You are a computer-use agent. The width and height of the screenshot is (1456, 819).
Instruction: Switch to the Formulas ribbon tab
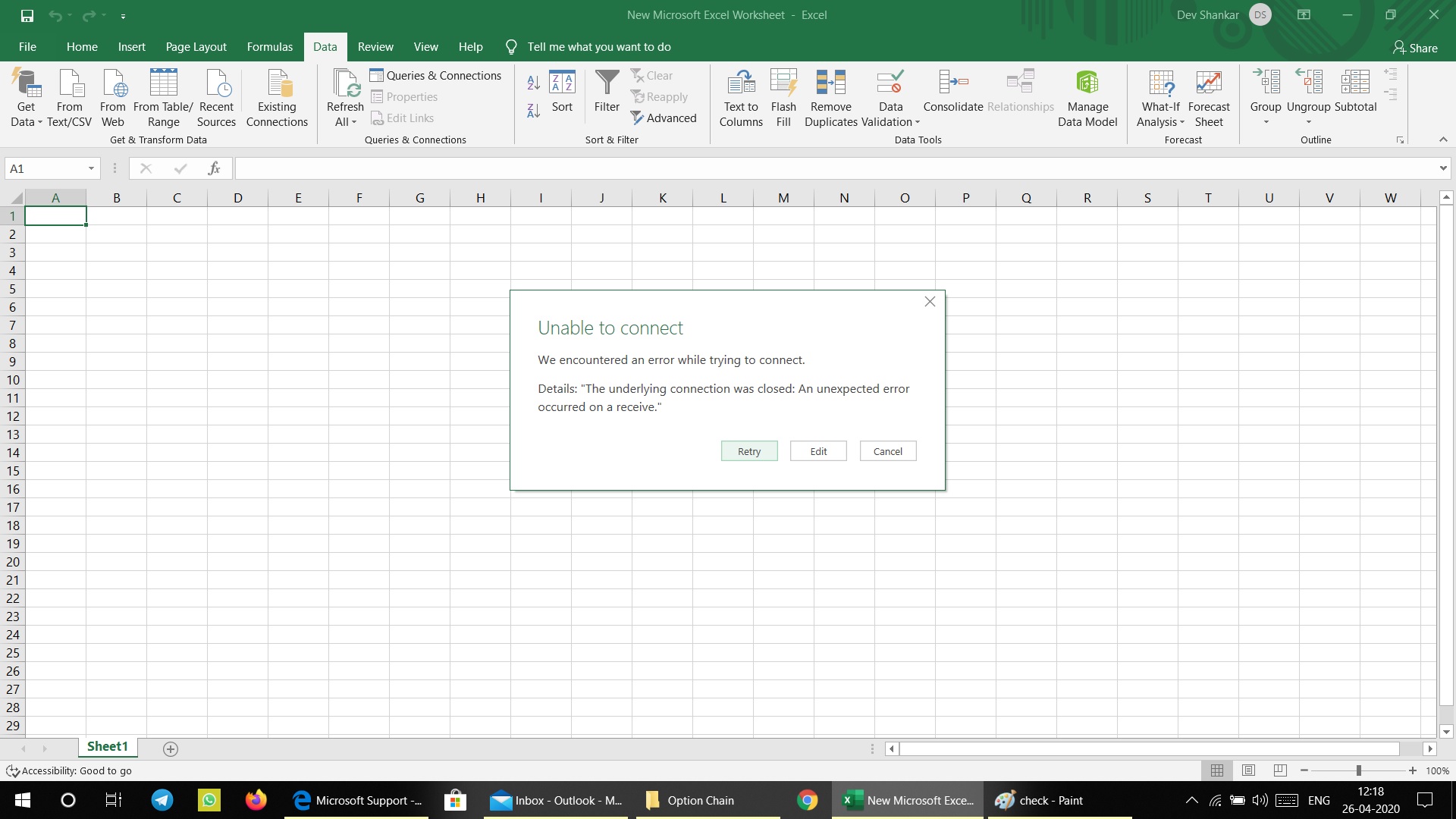[269, 46]
